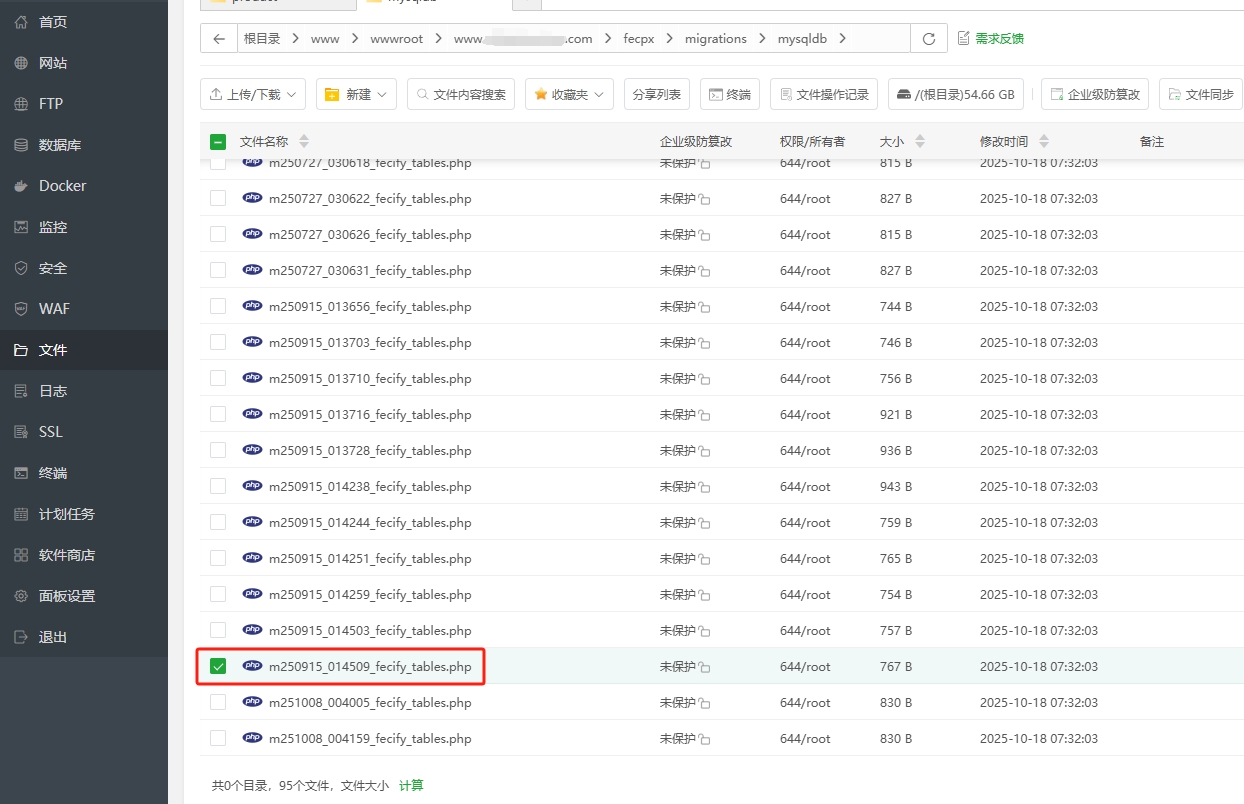
Task: Open 计划任务 in the sidebar menu
Action: click(66, 514)
